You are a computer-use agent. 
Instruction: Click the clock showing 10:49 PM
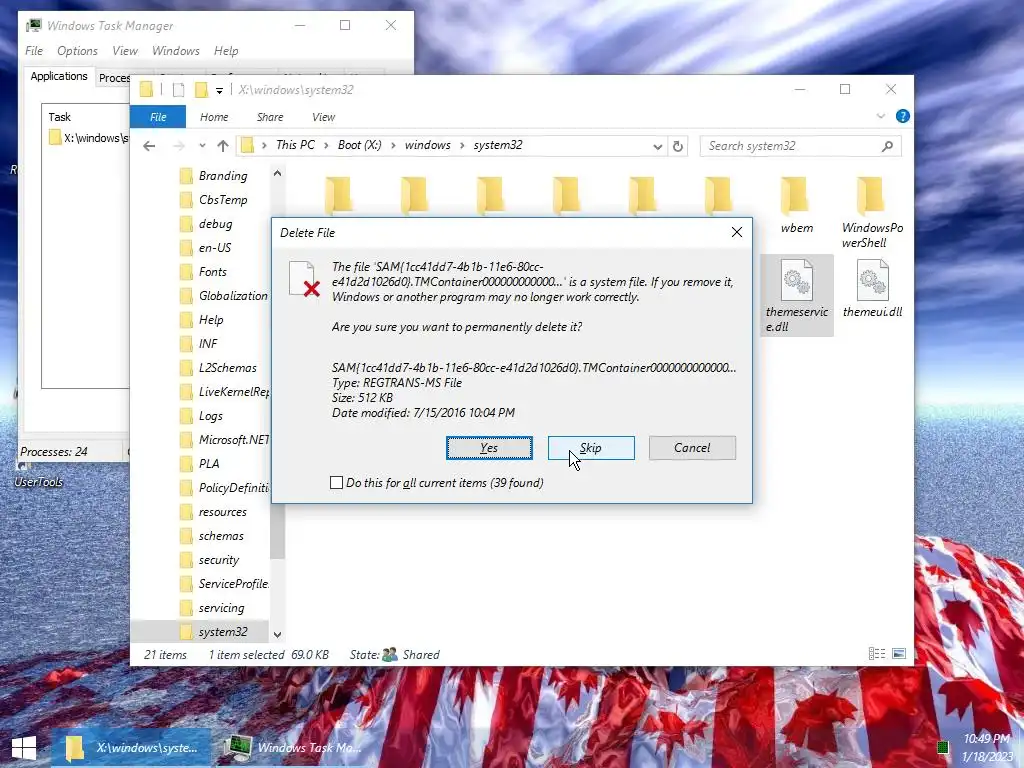point(986,739)
